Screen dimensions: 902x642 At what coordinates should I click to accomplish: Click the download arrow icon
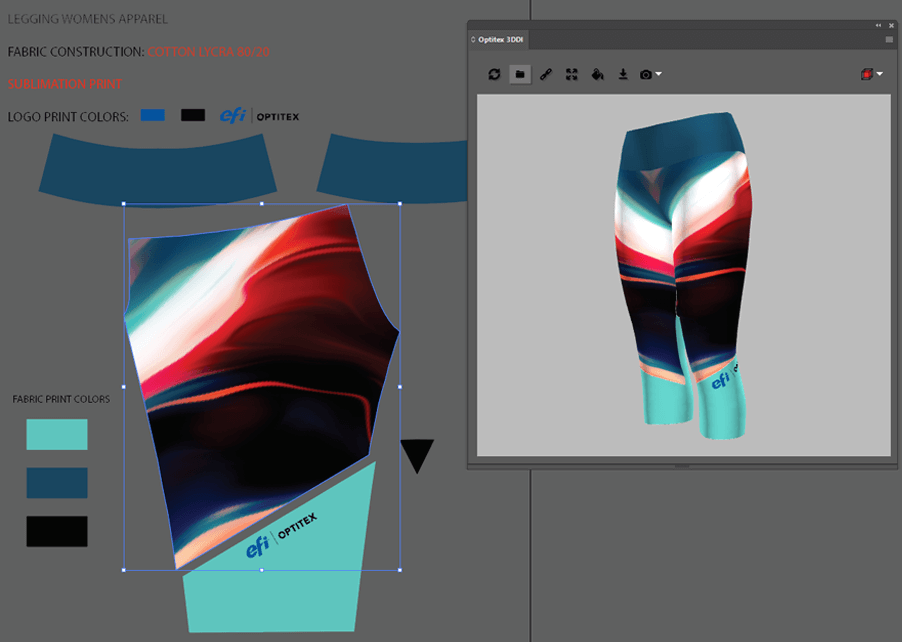pos(623,74)
